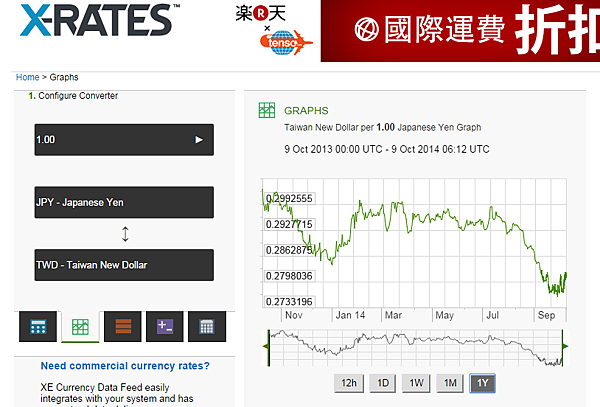
Task: Click the 0.2862875 axis label
Action: click(289, 250)
